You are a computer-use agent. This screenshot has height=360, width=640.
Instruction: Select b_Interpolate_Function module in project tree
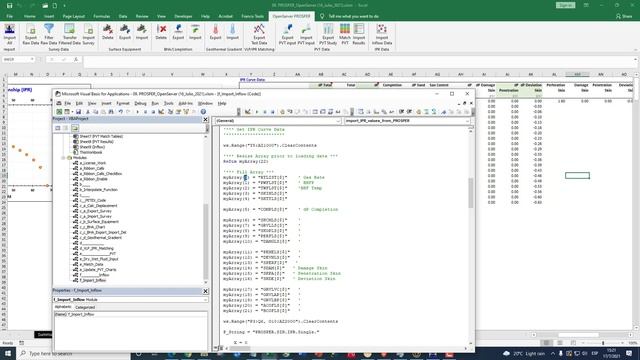[x=98, y=190]
